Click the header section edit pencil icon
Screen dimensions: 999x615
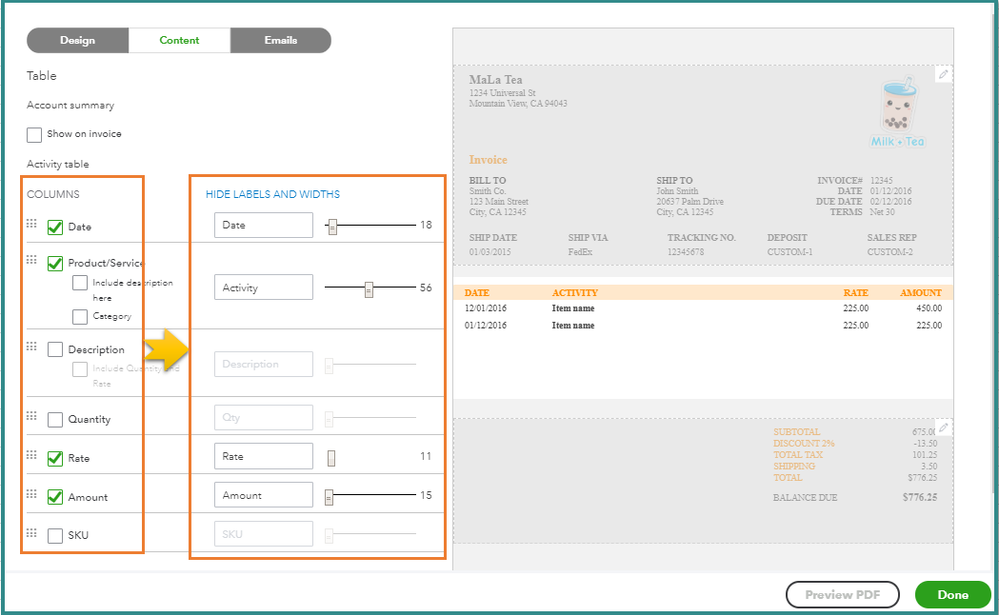point(944,74)
